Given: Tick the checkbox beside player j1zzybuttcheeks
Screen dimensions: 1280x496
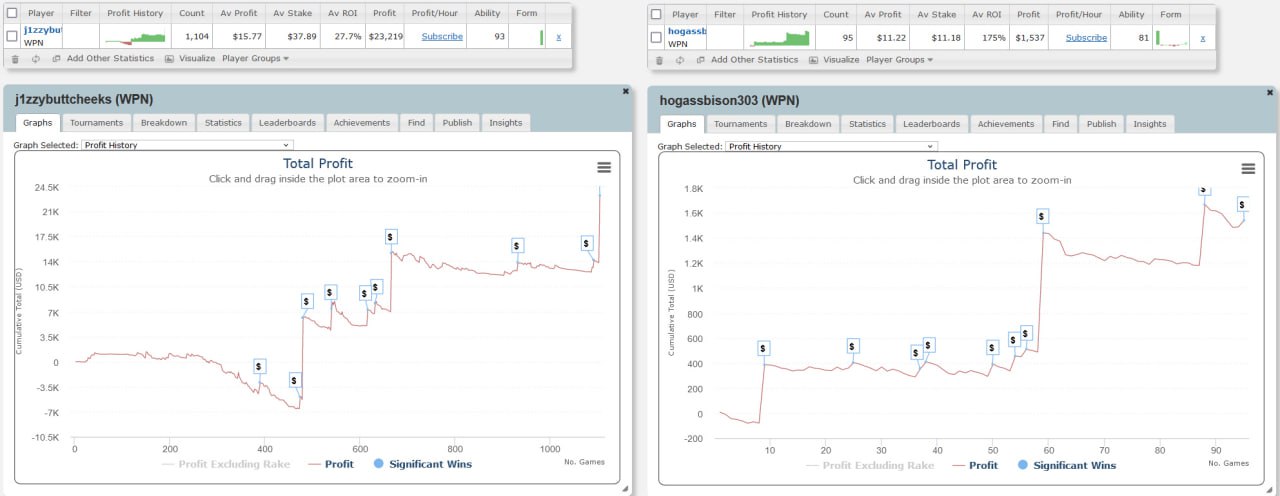Looking at the screenshot, I should pos(12,36).
